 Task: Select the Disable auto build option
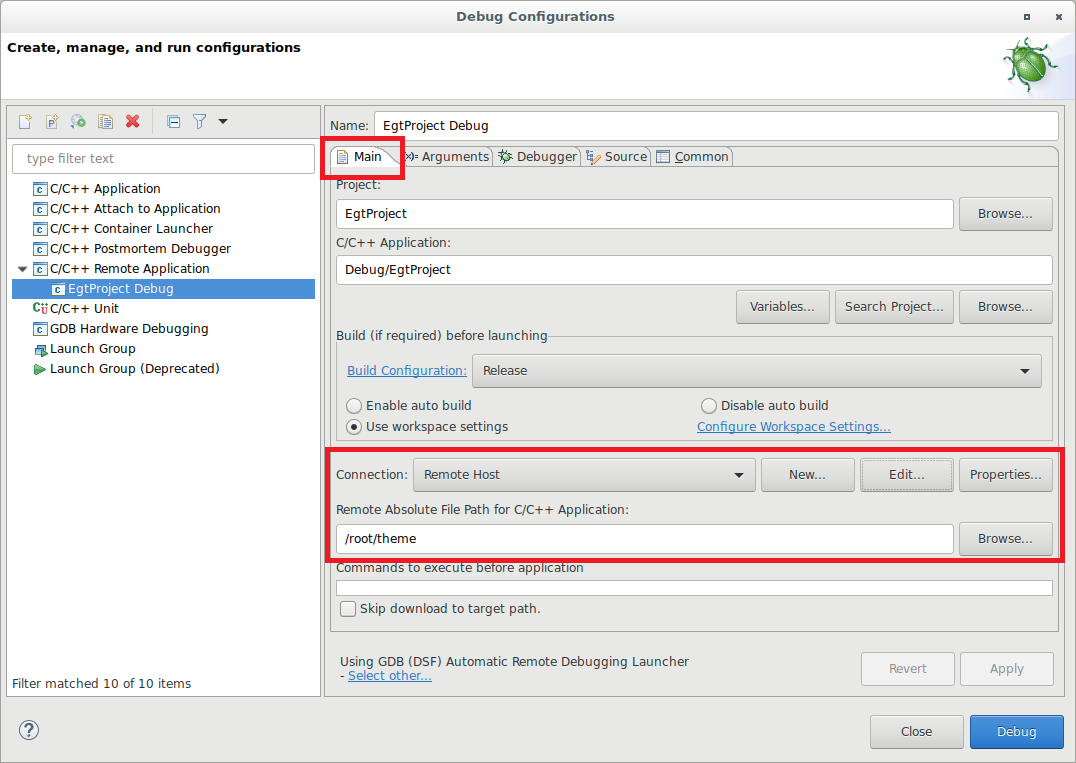(709, 406)
